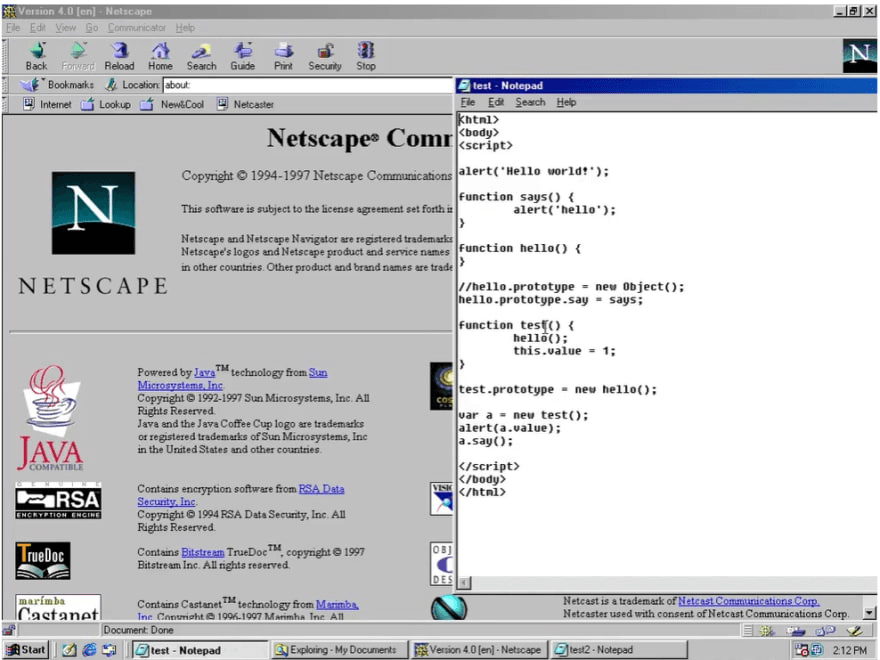The height and width of the screenshot is (660, 880).
Task: Collapse the navigation toolbar using its left handle
Action: (x=6, y=55)
